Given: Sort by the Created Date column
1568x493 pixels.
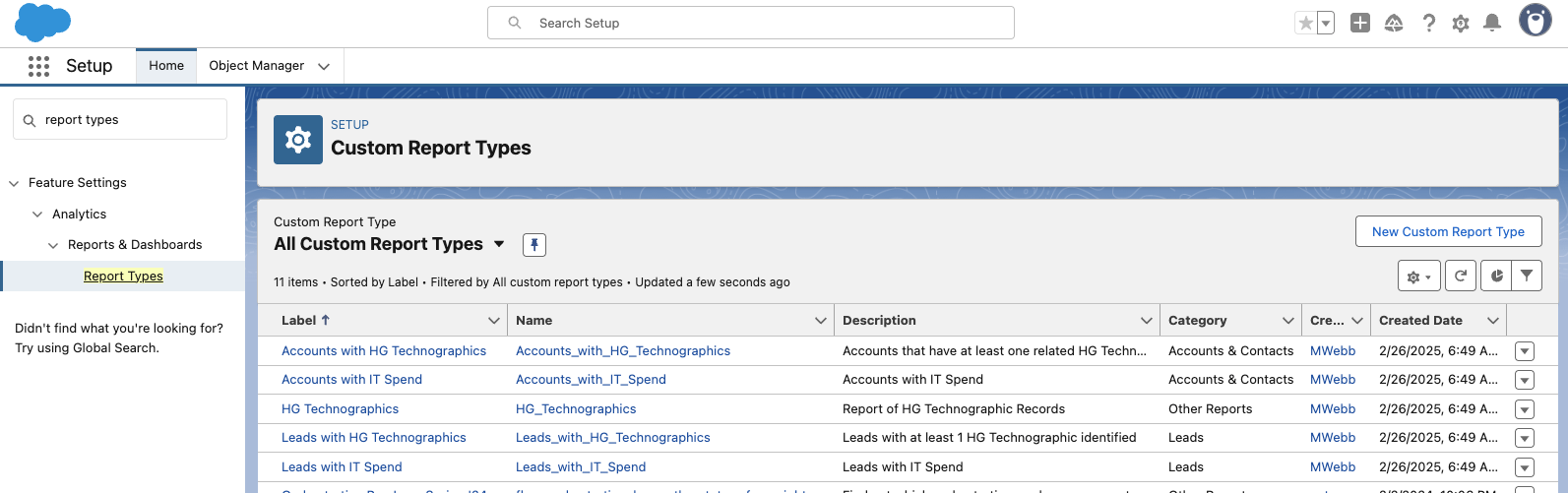Looking at the screenshot, I should 1420,321.
